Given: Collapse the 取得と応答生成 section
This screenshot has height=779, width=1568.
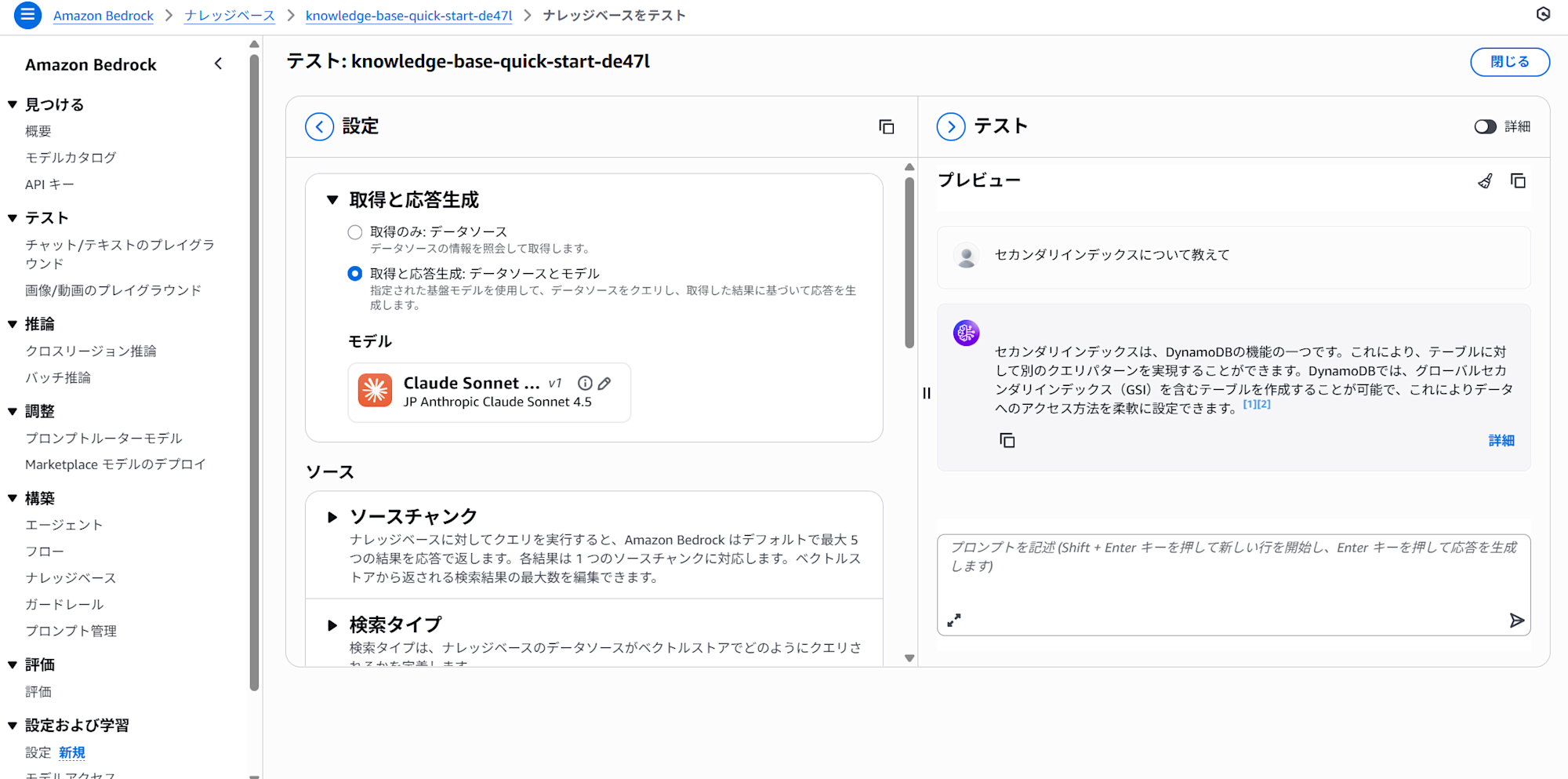Looking at the screenshot, I should click(332, 200).
